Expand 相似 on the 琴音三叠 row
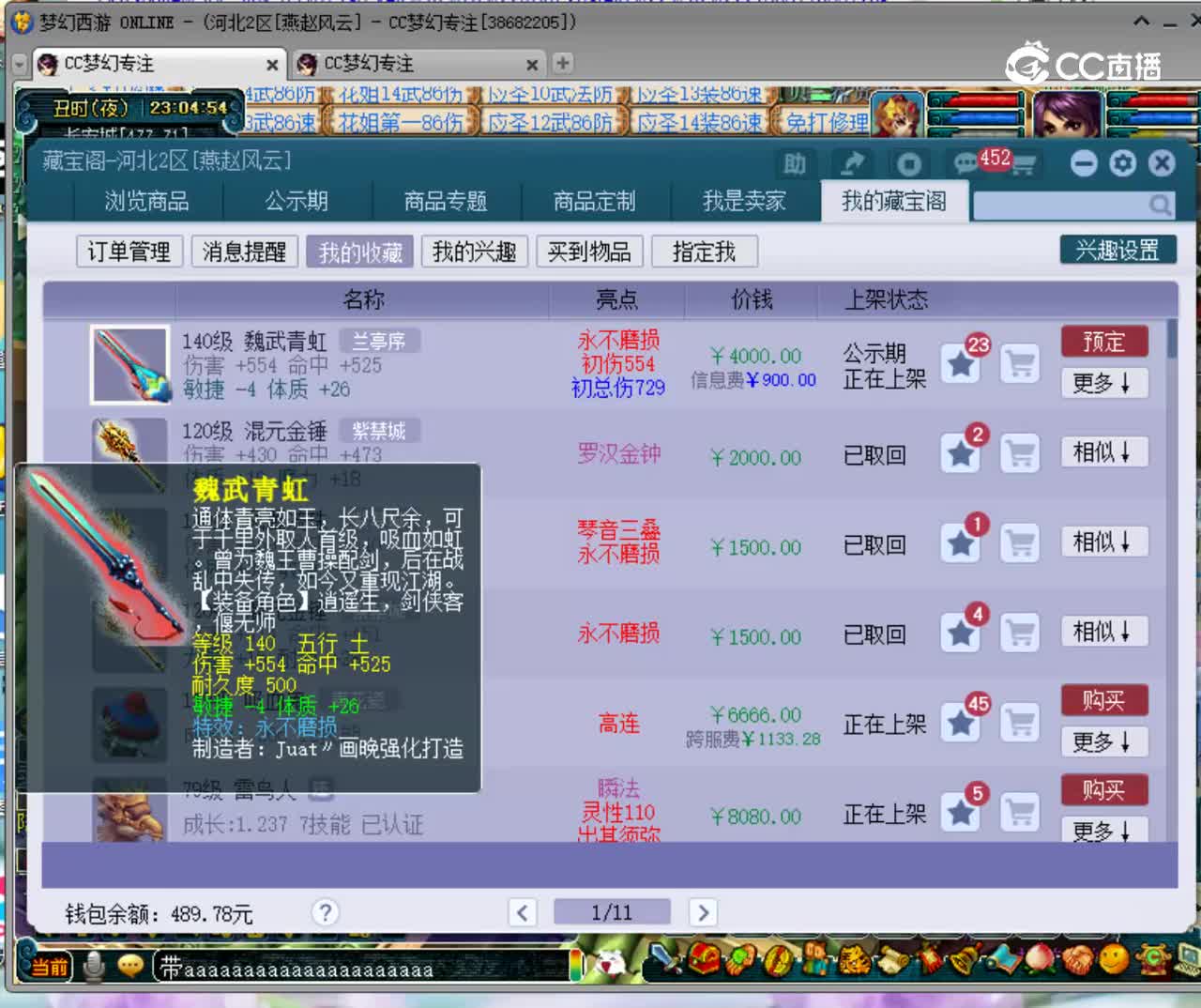 pyautogui.click(x=1103, y=542)
